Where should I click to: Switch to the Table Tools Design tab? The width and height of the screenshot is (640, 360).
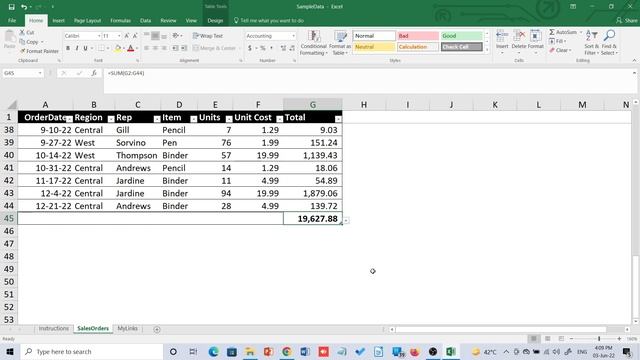pos(215,20)
